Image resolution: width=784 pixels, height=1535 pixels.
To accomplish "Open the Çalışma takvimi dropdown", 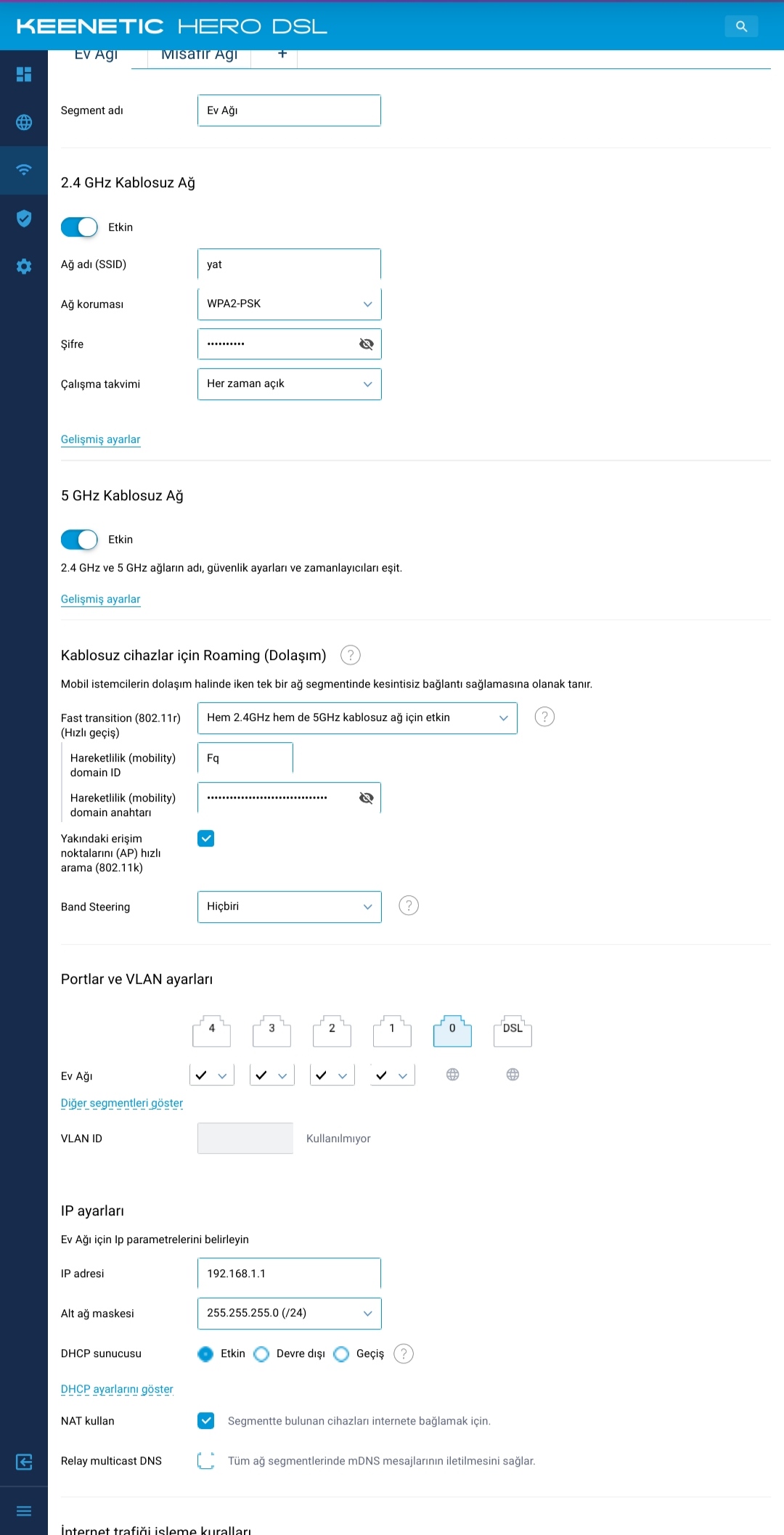I will [290, 384].
